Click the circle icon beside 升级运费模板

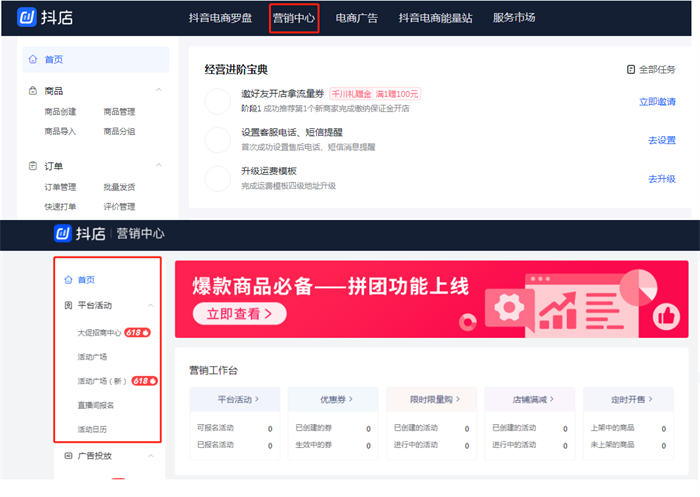217,179
